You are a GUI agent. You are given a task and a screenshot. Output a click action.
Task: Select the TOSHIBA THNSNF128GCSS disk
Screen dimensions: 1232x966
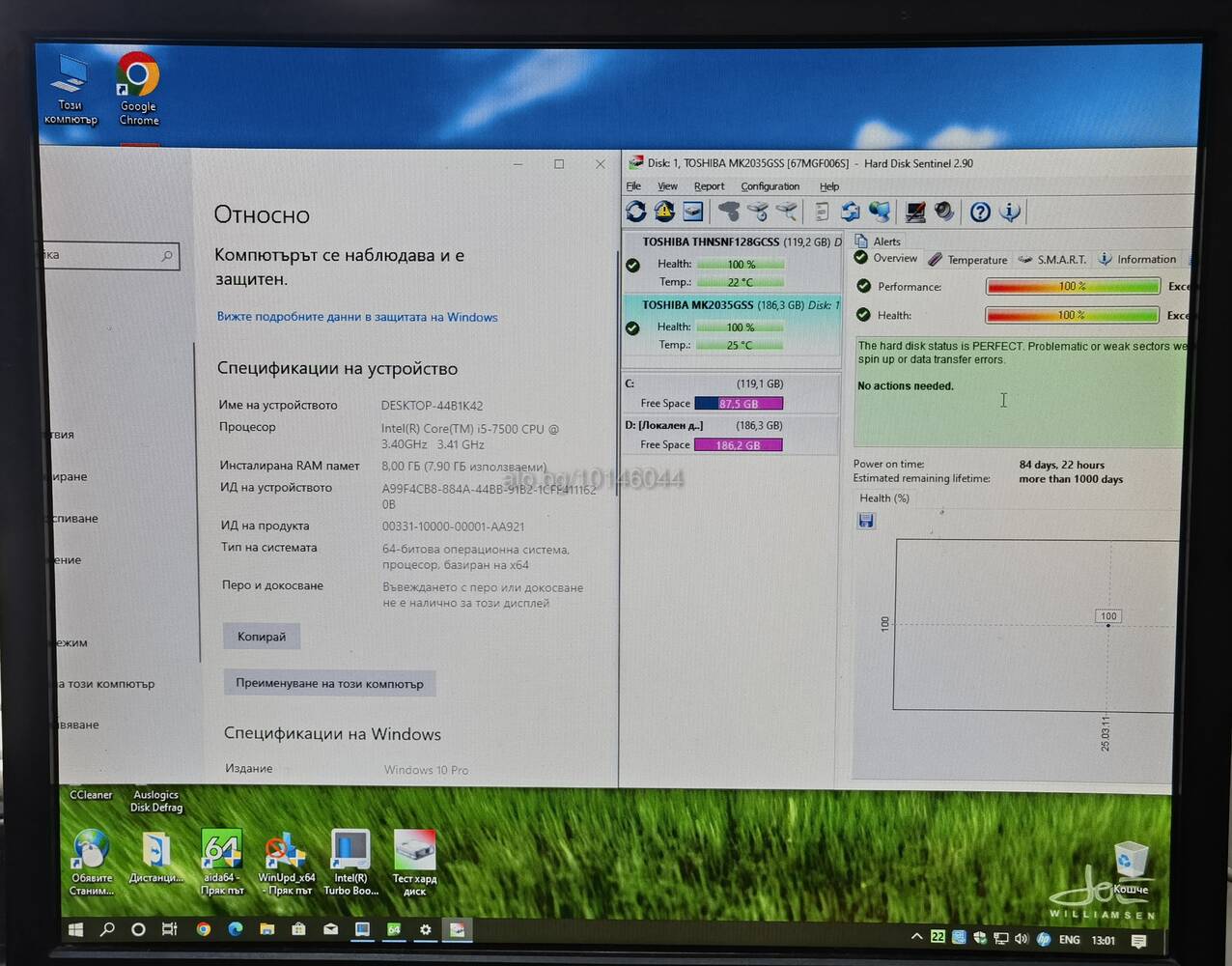pos(732,261)
